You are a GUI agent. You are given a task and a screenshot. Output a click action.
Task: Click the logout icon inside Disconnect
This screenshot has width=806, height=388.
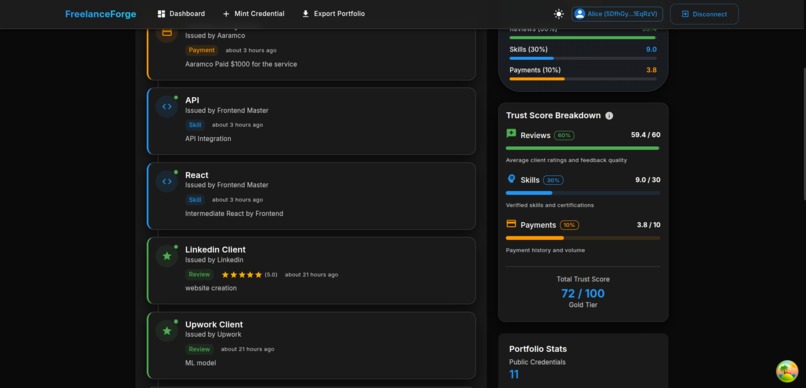(685, 14)
